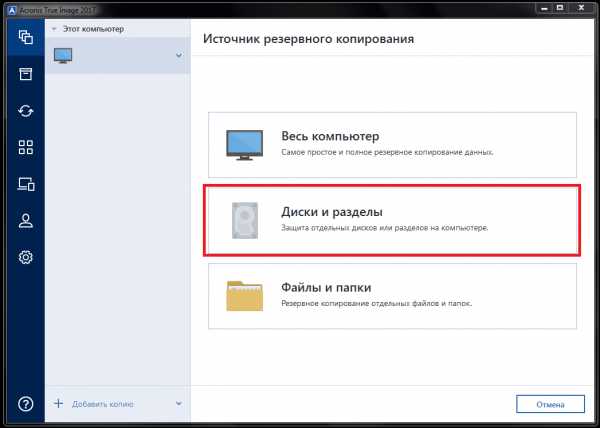Click the folder icon for "Файлы и папки"
The image size is (600, 428).
click(x=244, y=295)
